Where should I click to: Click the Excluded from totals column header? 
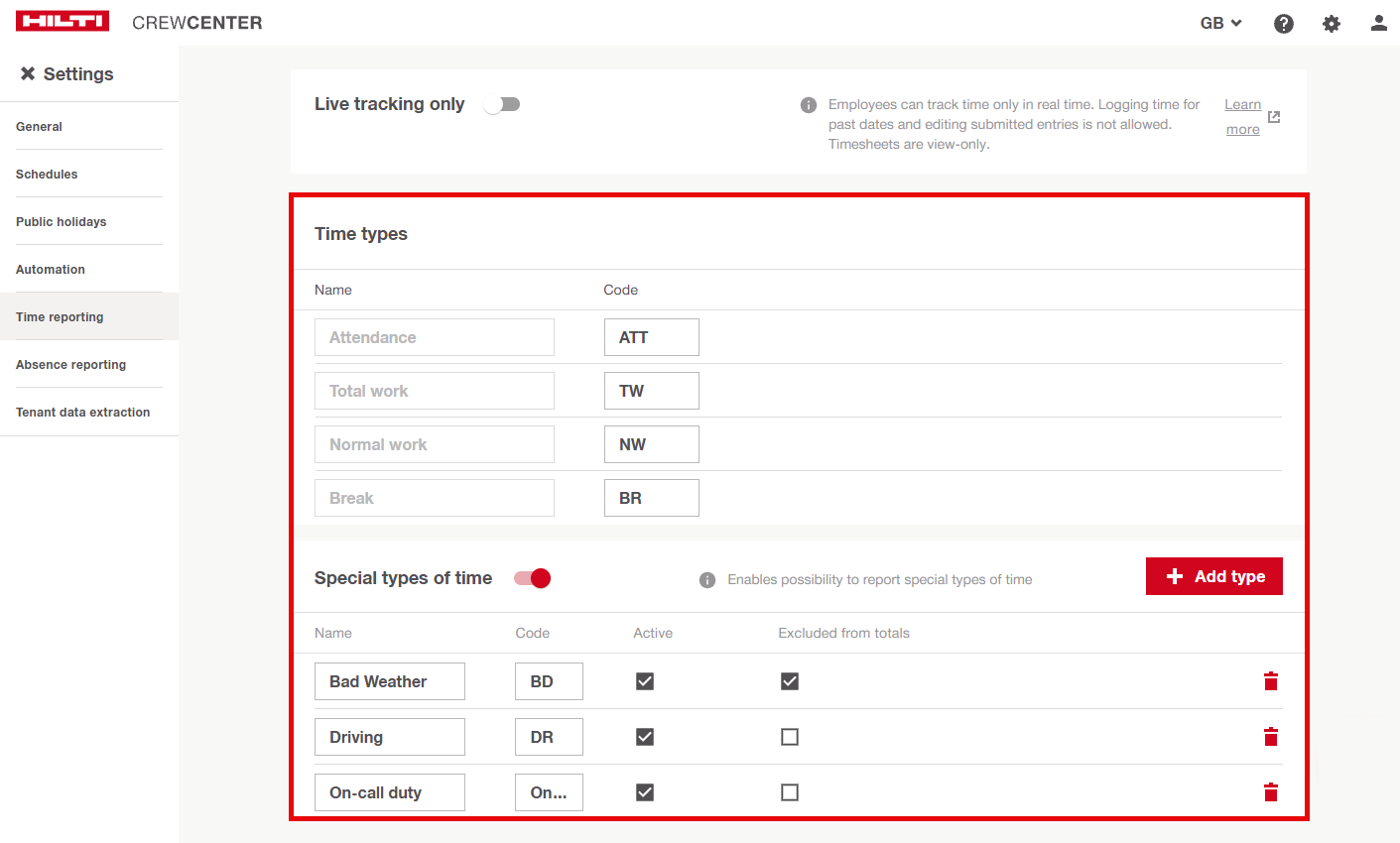[843, 633]
